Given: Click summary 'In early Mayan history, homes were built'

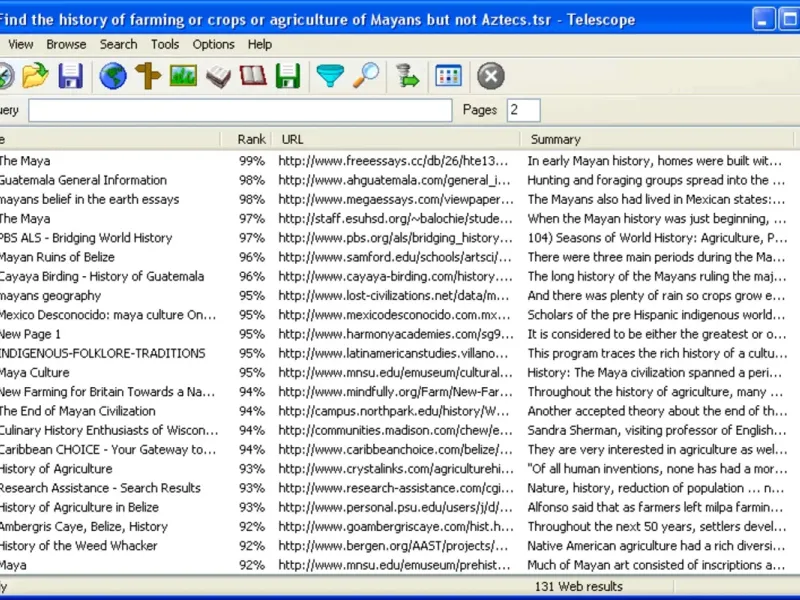Looking at the screenshot, I should (655, 161).
